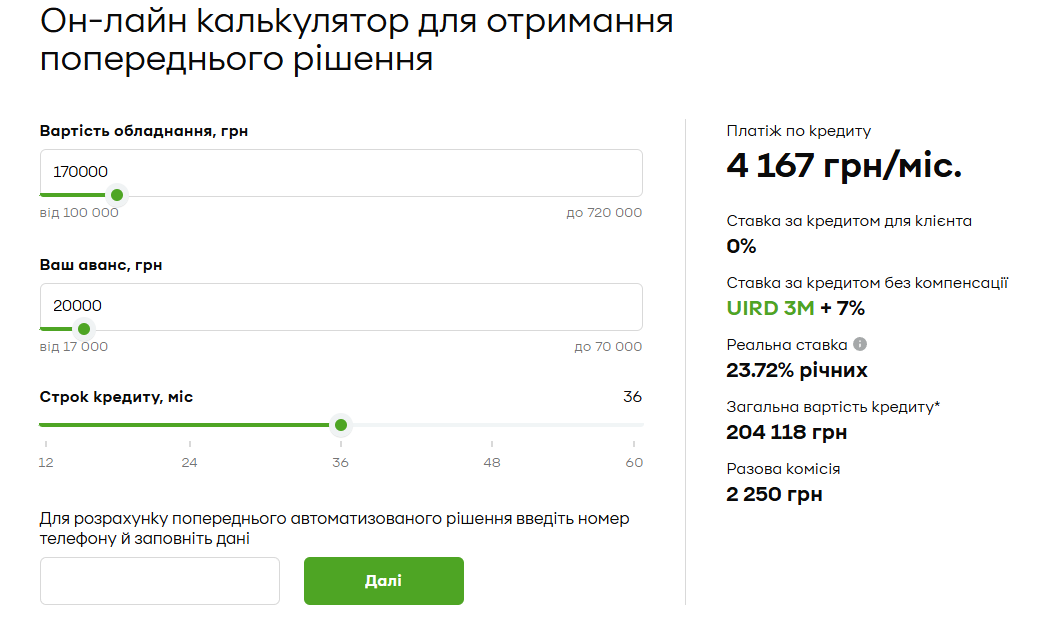
Task: Click the 'від 17 000' minimum advance label
Action: pos(74,347)
